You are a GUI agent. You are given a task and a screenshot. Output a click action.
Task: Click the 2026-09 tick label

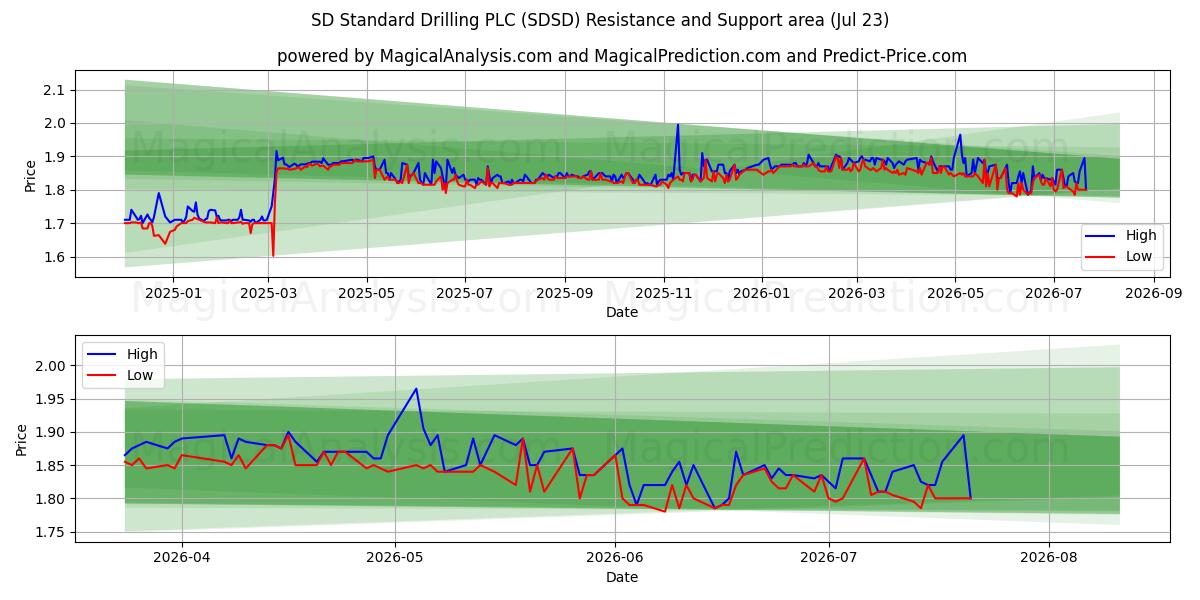[1152, 294]
